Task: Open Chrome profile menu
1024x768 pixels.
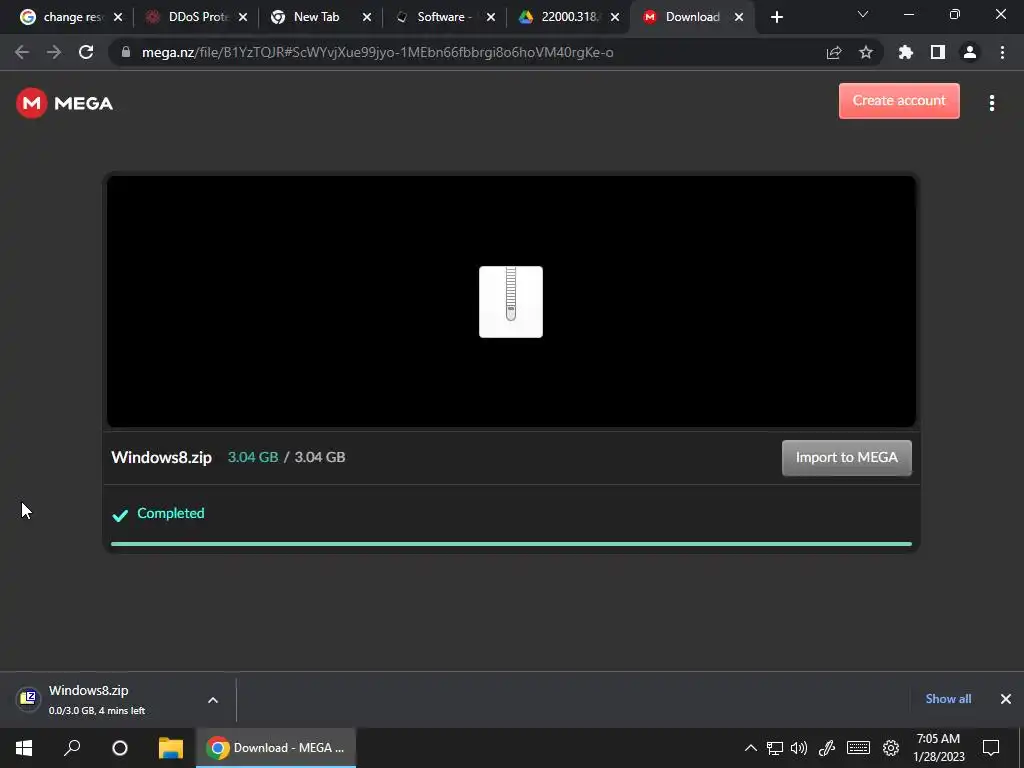Action: point(970,52)
